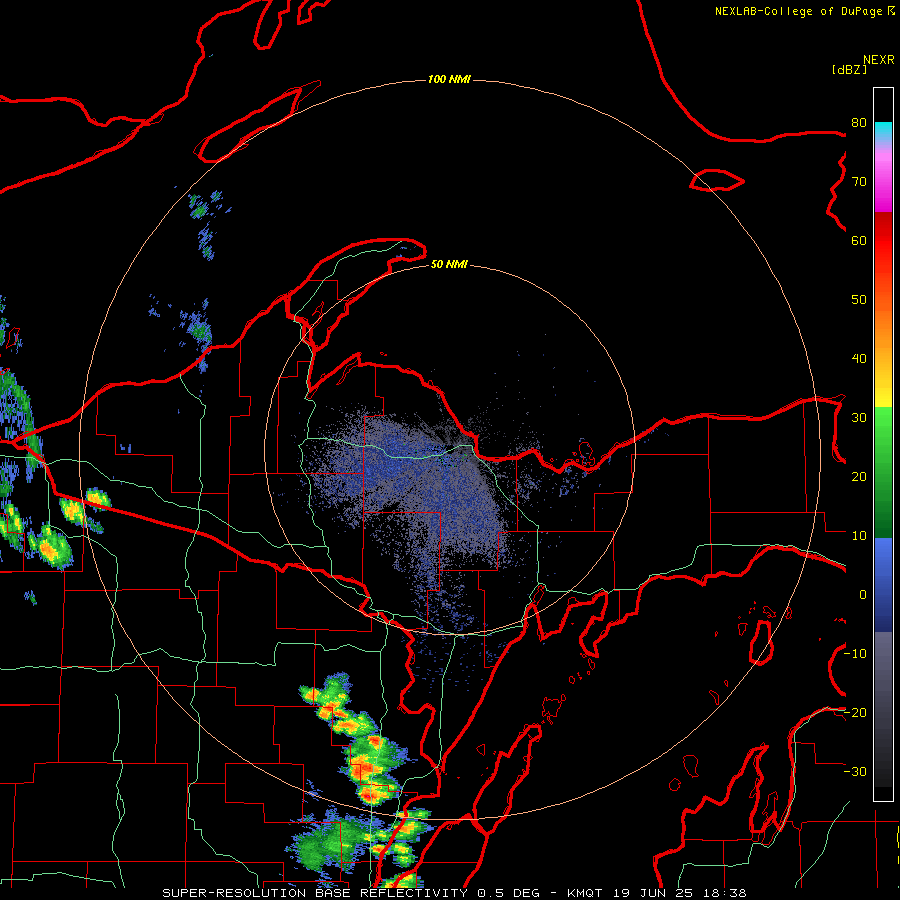Click the '70' value on the dBZ scale

[x=859, y=181]
